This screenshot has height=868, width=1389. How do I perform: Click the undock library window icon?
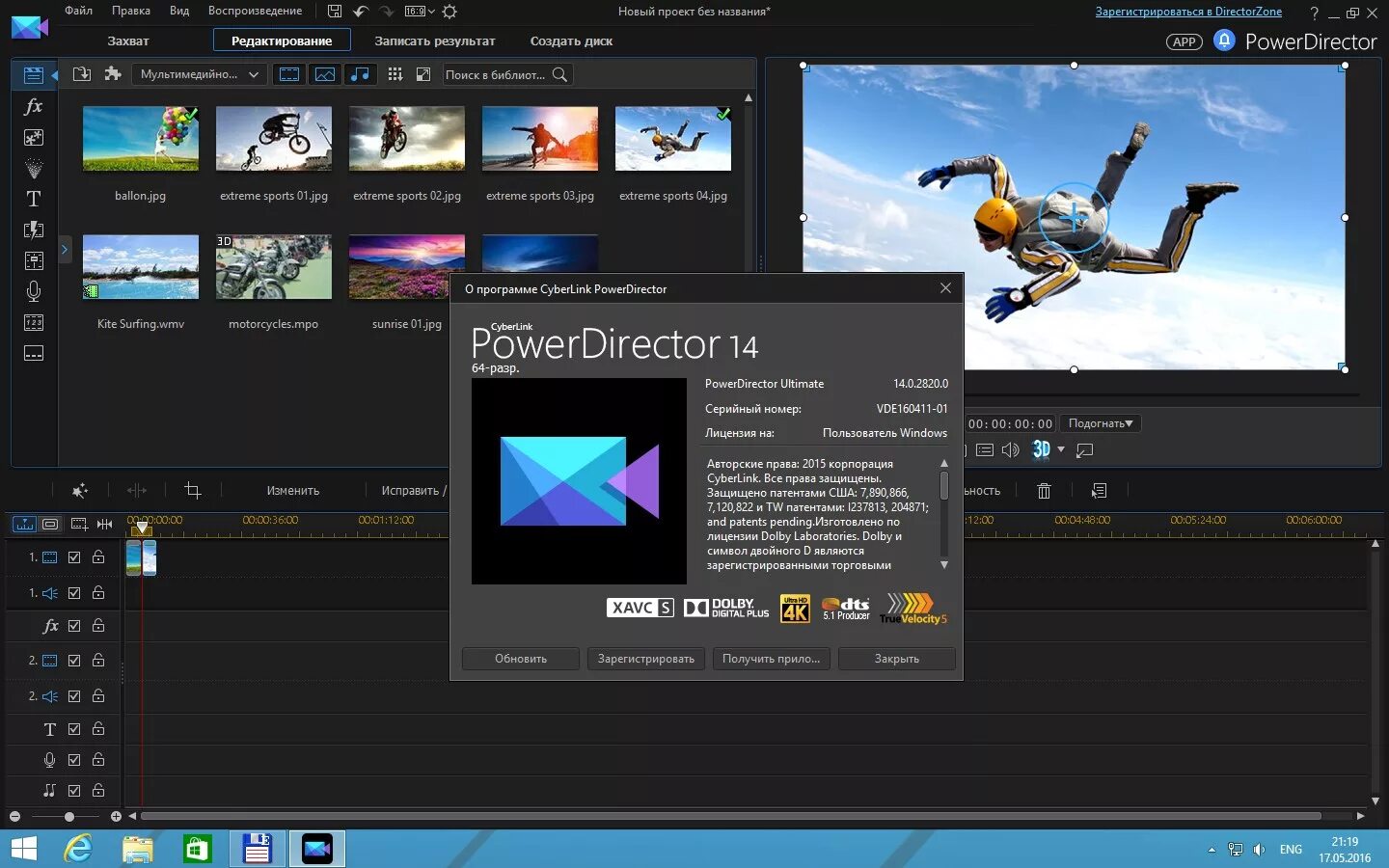point(422,74)
